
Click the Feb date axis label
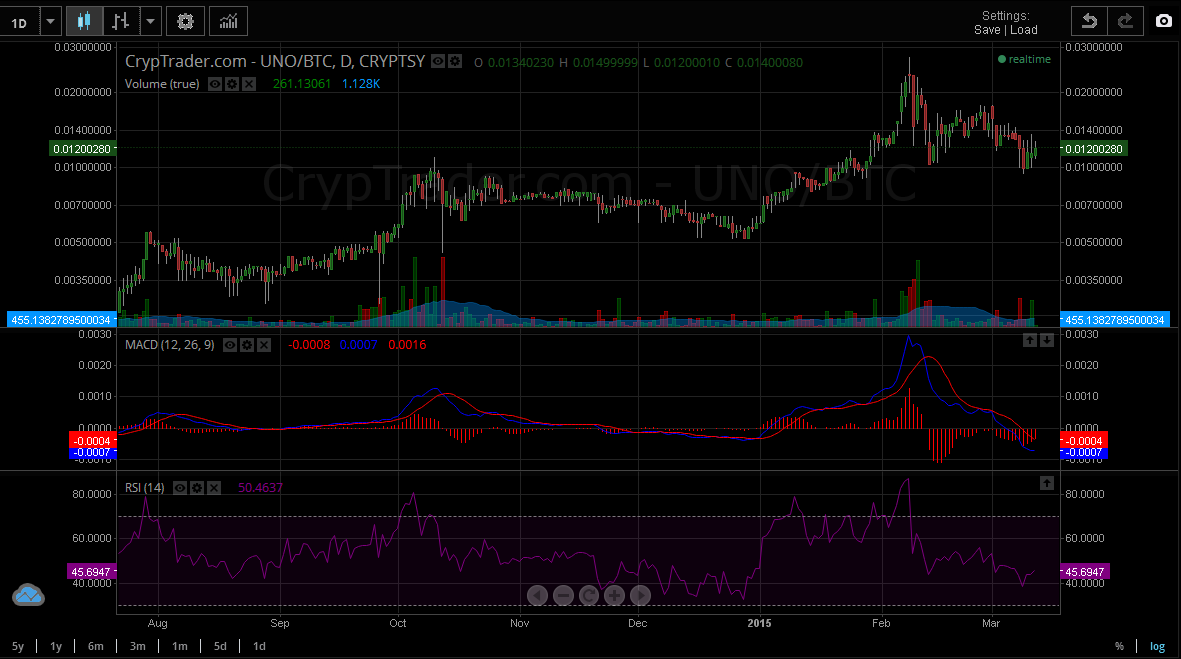click(881, 623)
